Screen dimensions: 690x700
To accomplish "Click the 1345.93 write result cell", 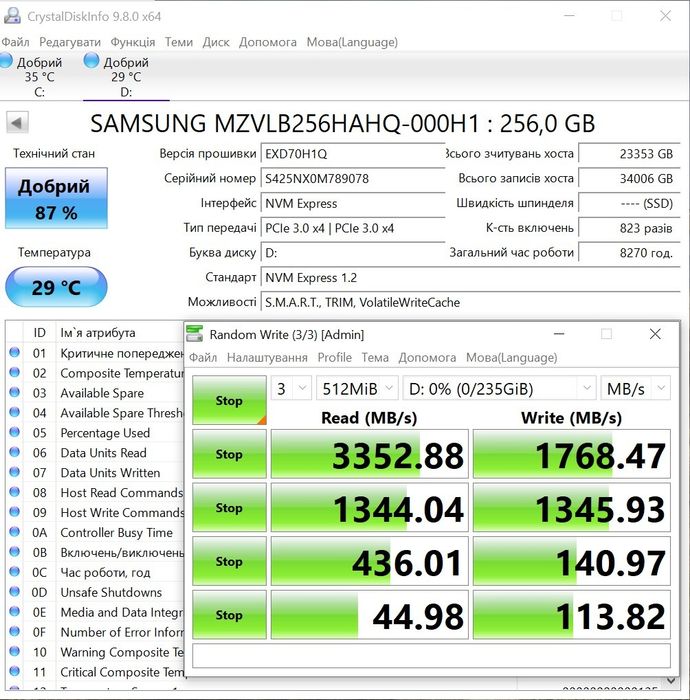I will point(572,508).
